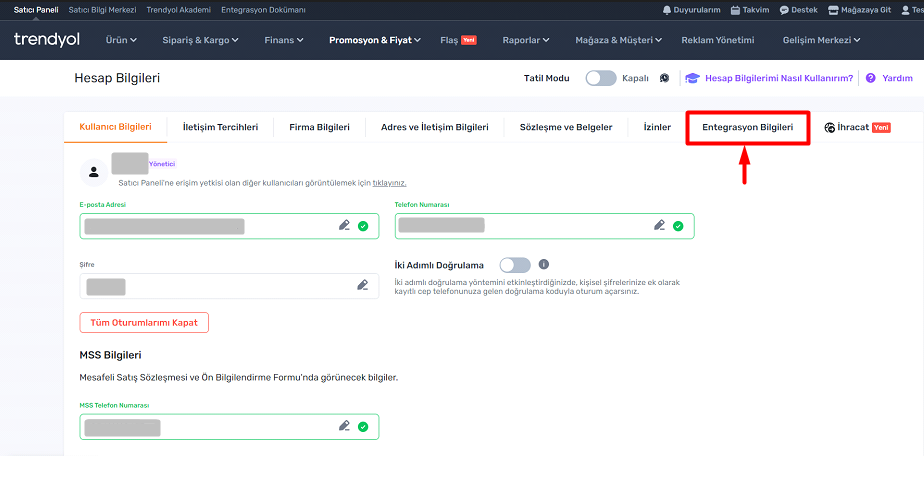924x496 pixels.
Task: Focus the Şifre field
Action: [229, 286]
